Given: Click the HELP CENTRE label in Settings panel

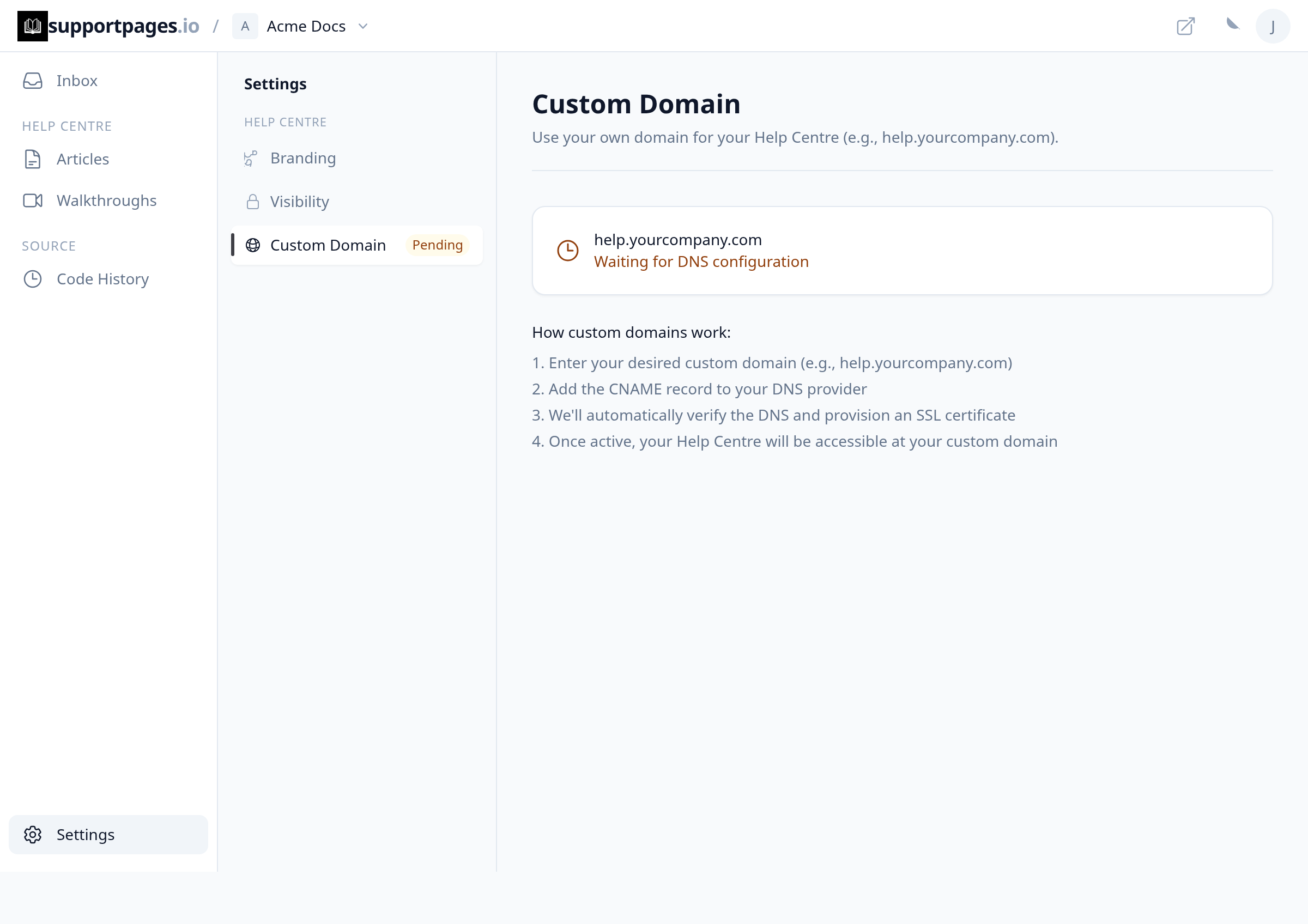Looking at the screenshot, I should click(x=286, y=123).
